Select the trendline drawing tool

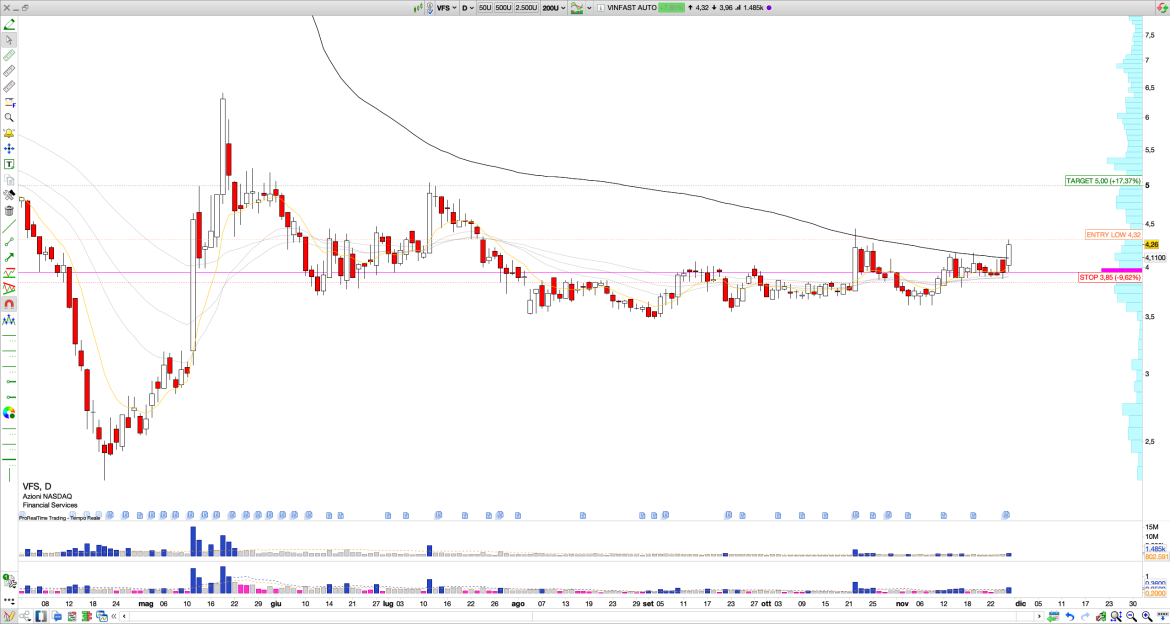(x=8, y=226)
